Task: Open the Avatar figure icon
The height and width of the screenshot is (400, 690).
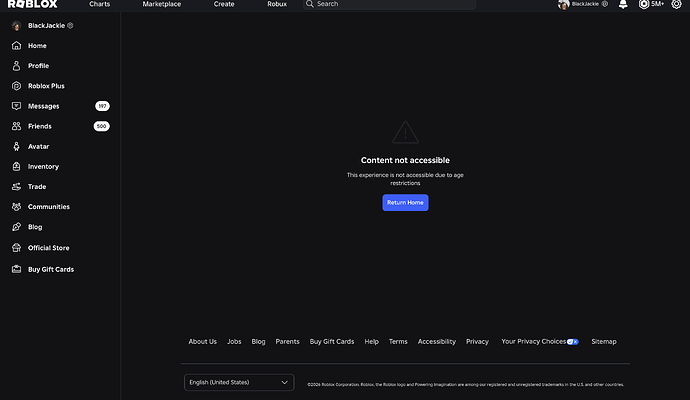Action: tap(16, 147)
